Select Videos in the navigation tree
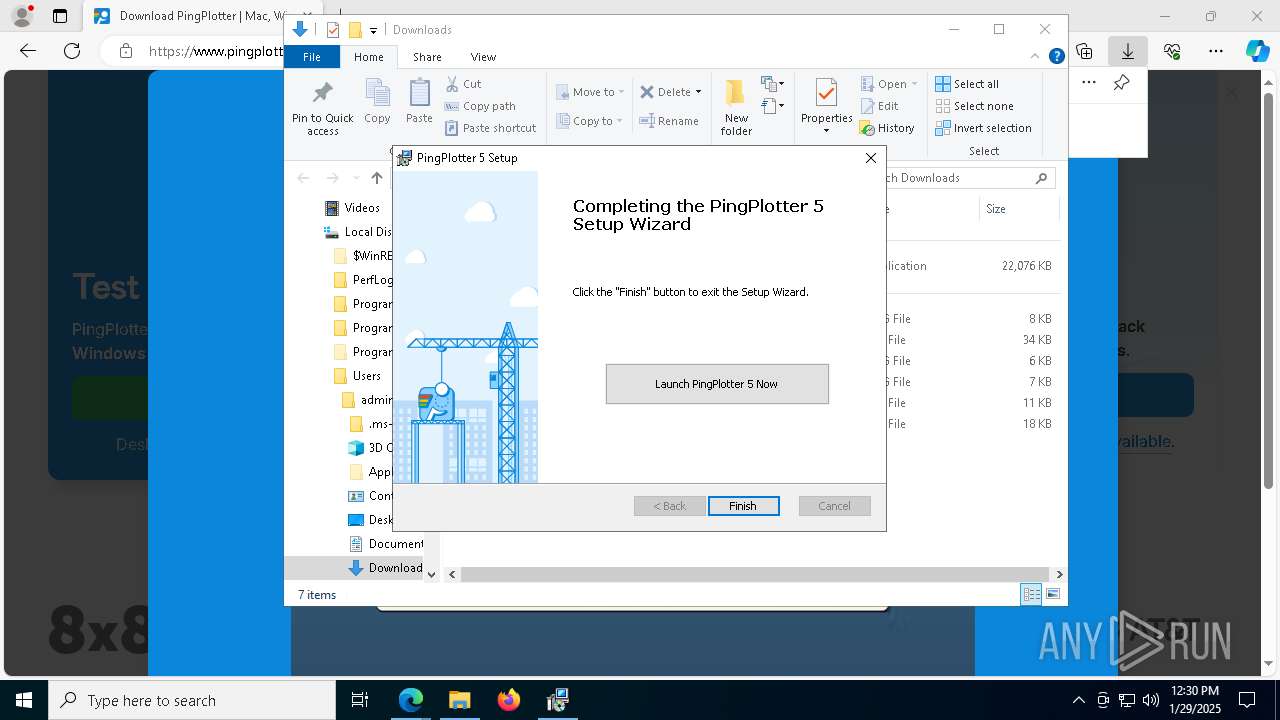Screen dimensions: 1280x720 (x=352, y=208)
